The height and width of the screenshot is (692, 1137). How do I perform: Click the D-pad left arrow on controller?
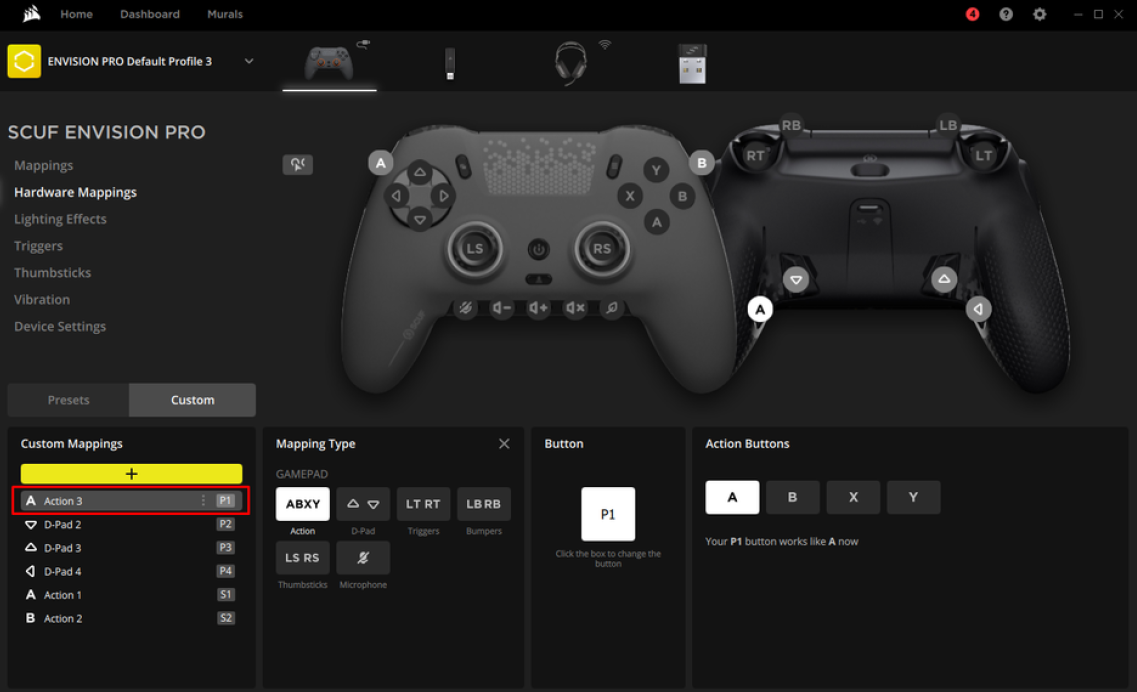(x=396, y=196)
